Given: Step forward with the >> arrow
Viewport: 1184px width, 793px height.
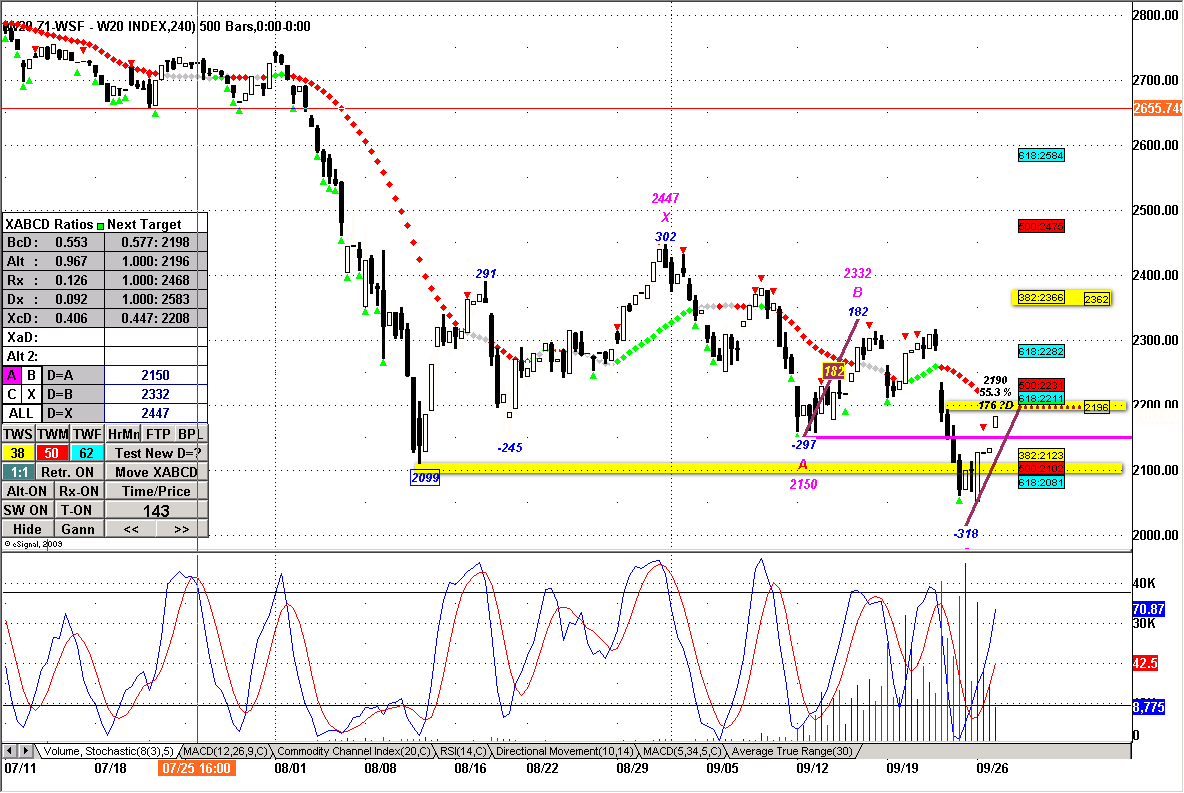Looking at the screenshot, I should [x=181, y=529].
